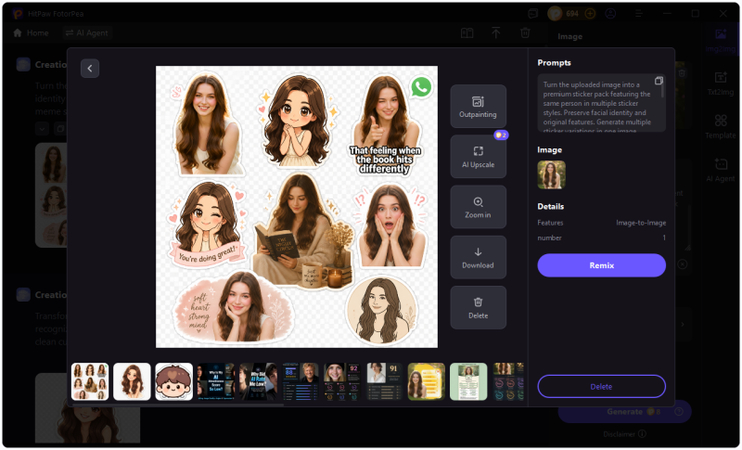Screen dimensions: 742x450
Task: Click the Remix button
Action: point(601,265)
